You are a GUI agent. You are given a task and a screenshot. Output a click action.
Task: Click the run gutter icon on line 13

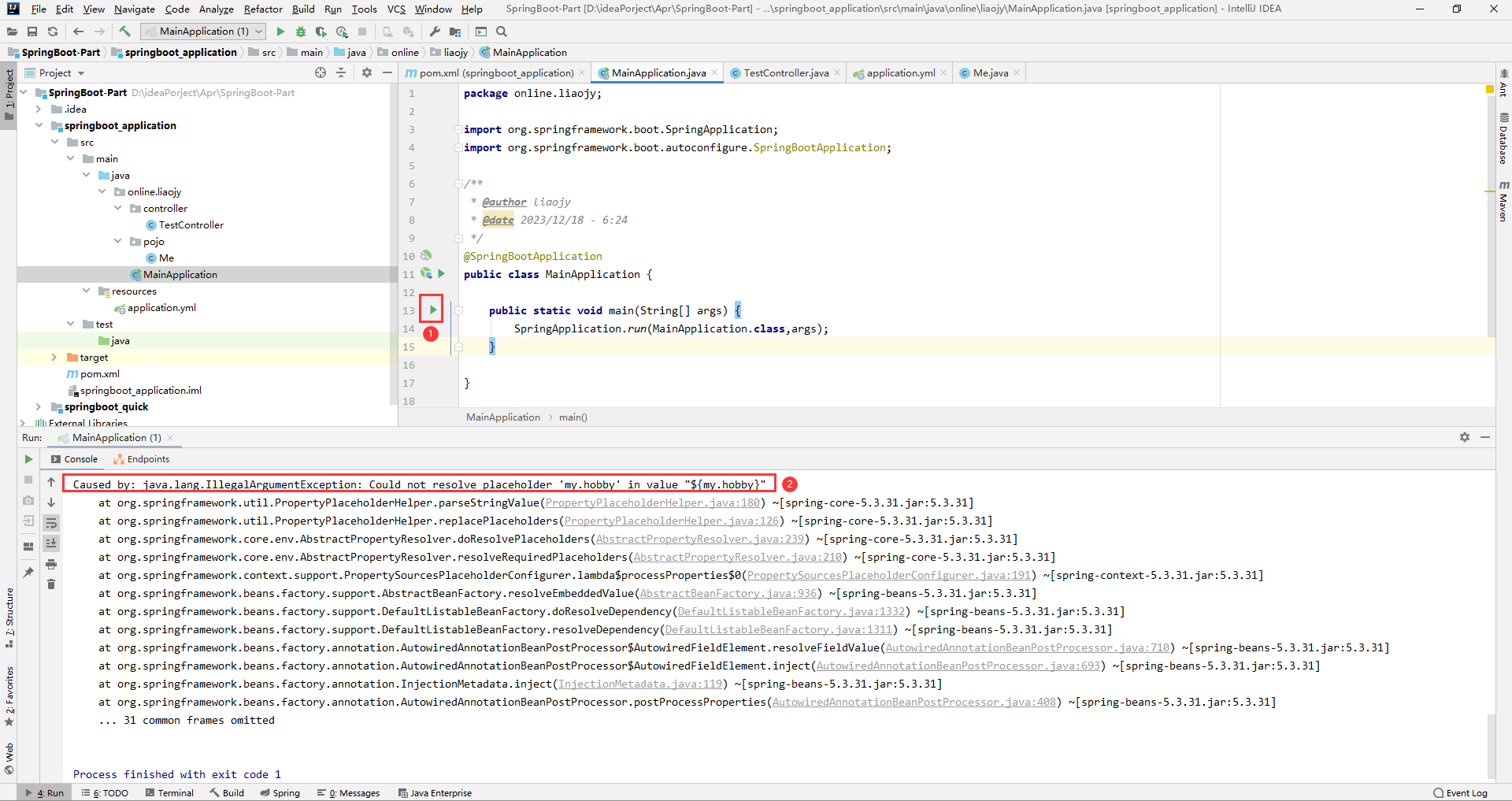[432, 310]
